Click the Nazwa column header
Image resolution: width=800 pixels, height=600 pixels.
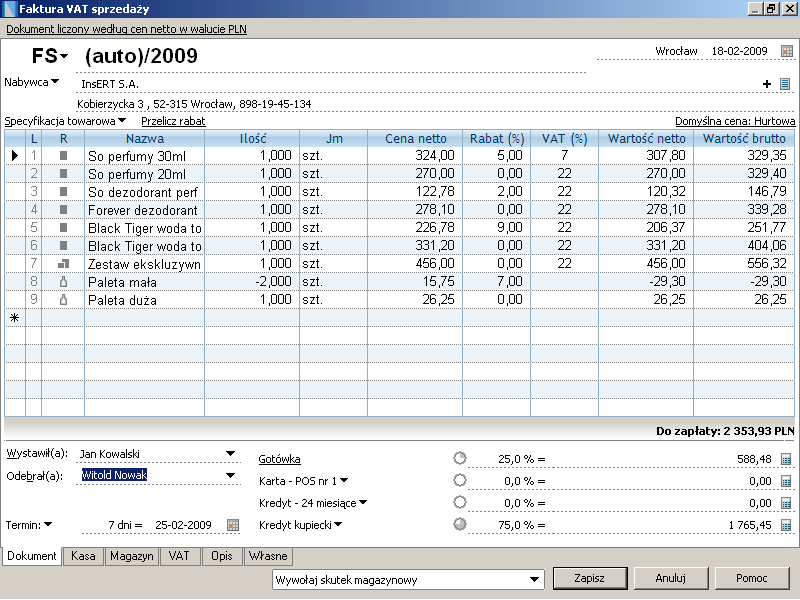144,138
